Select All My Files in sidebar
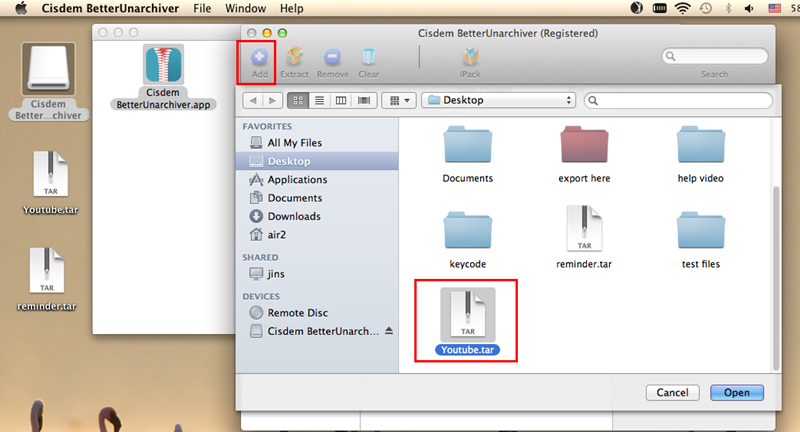 click(x=317, y=143)
